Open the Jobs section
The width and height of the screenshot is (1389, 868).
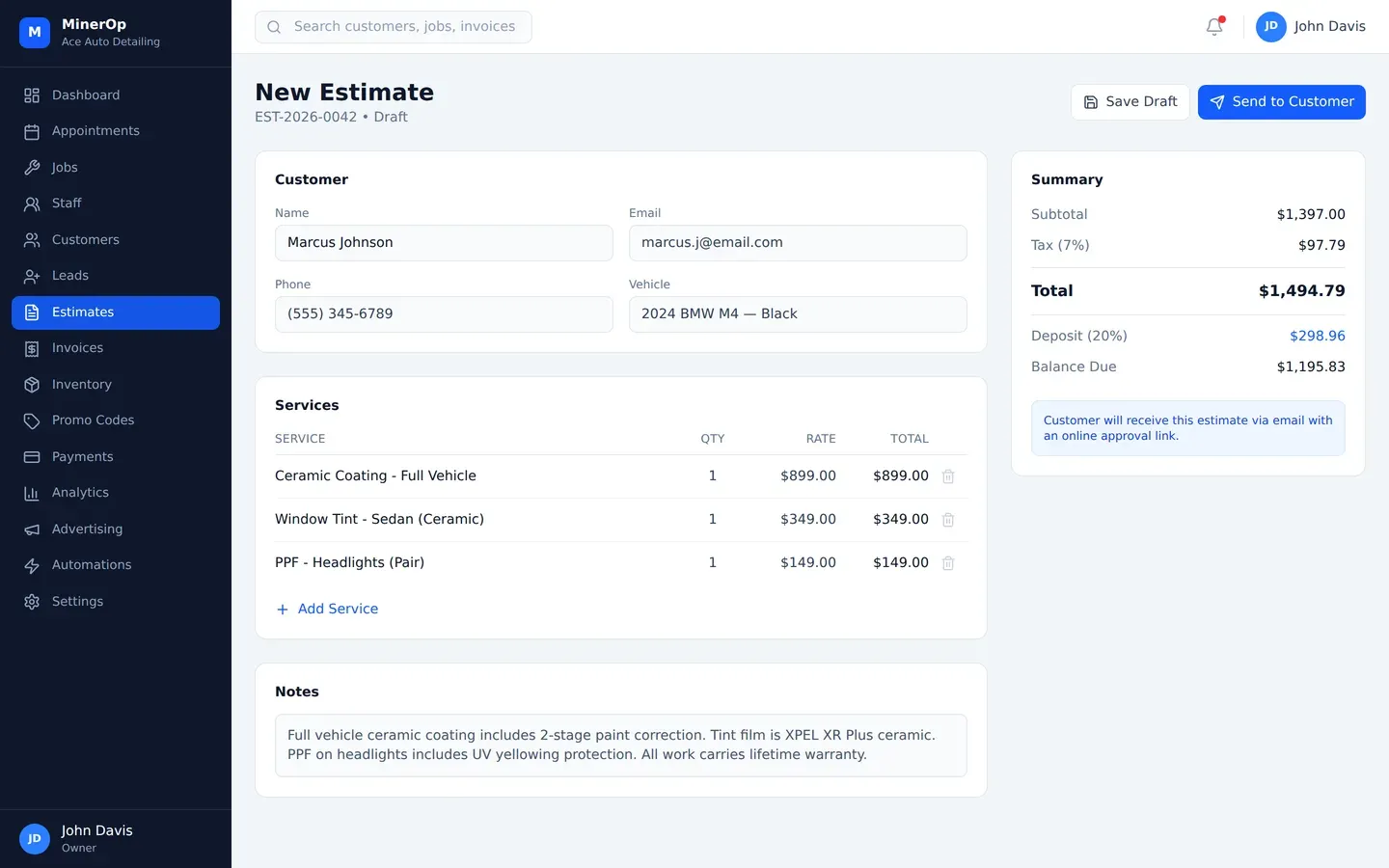click(64, 167)
